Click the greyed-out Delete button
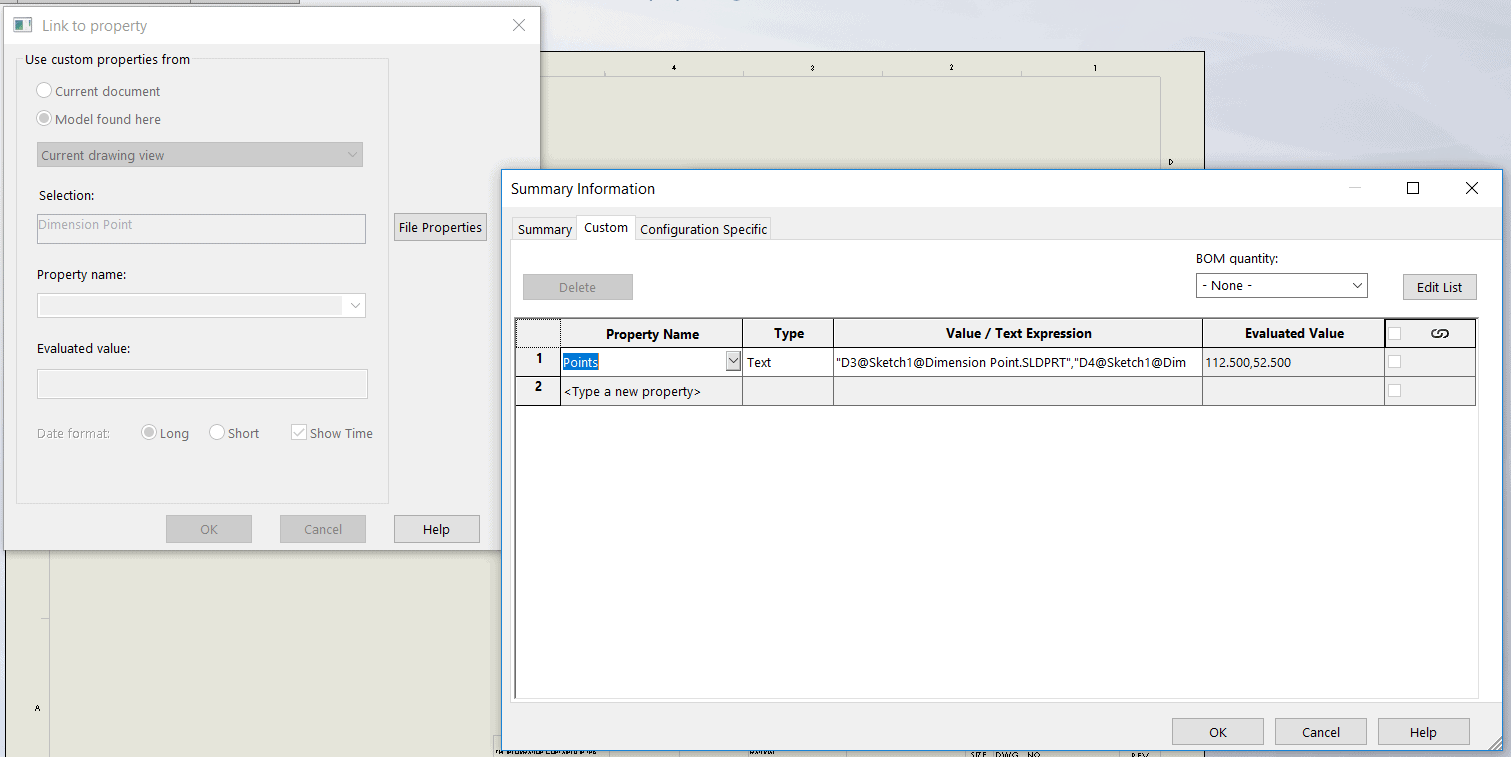Image resolution: width=1511 pixels, height=757 pixels. tap(578, 287)
